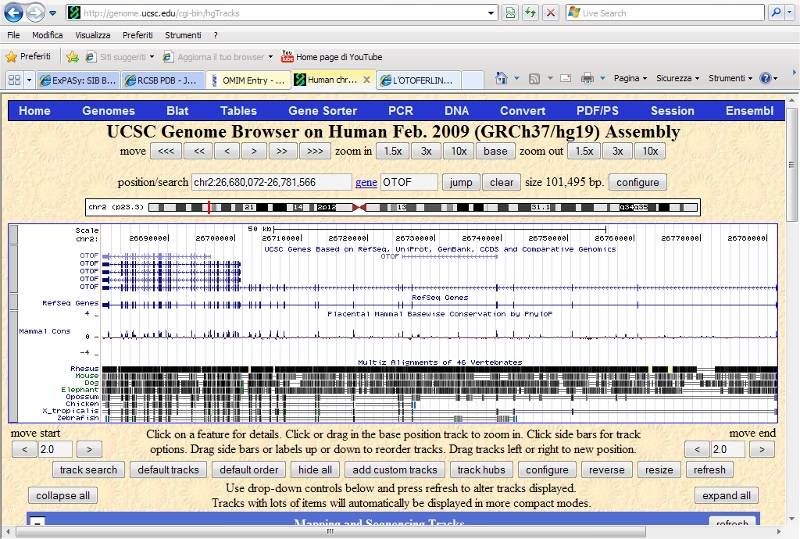
Task: Click the expand all button
Action: point(726,496)
